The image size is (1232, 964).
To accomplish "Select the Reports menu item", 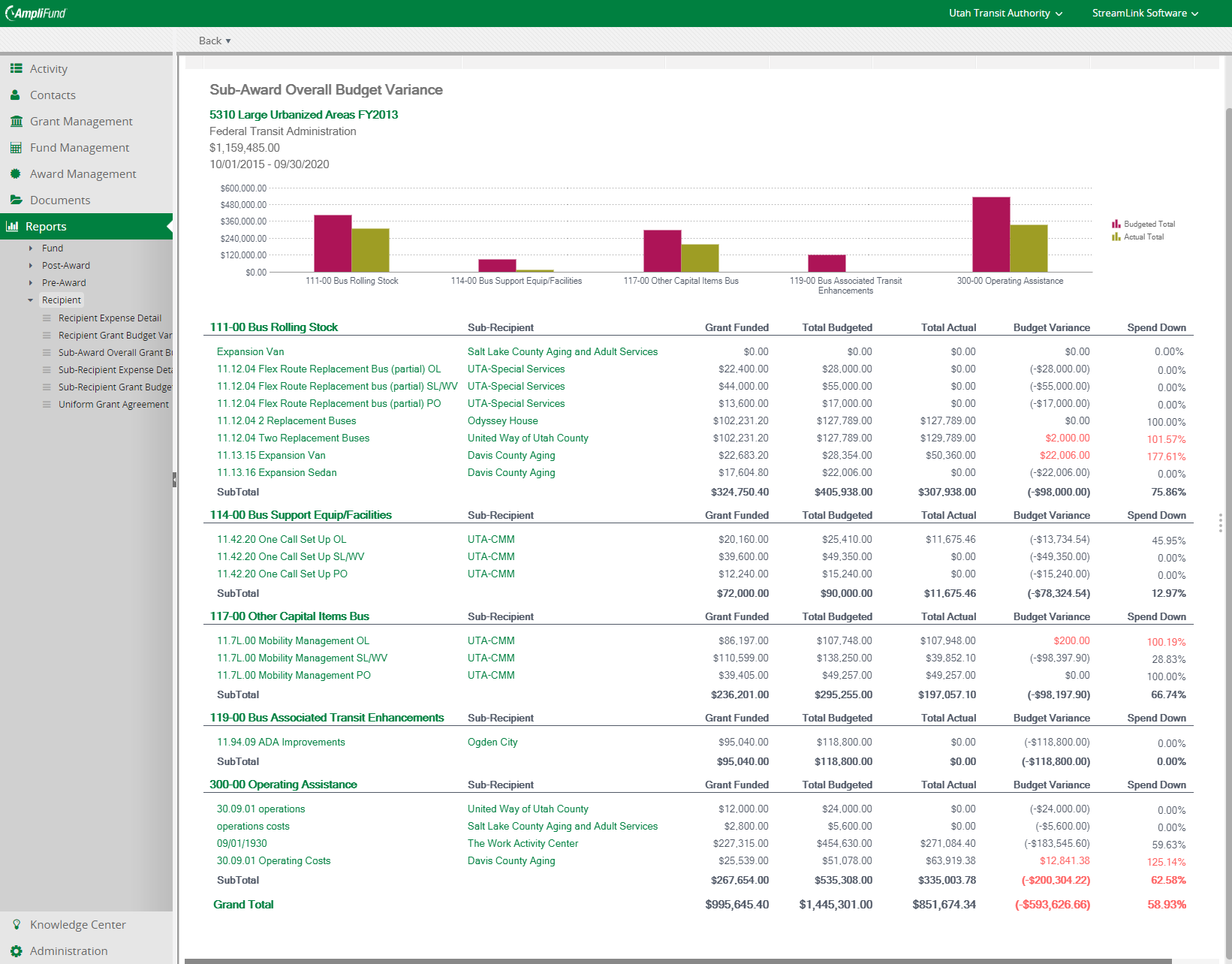I will coord(86,226).
